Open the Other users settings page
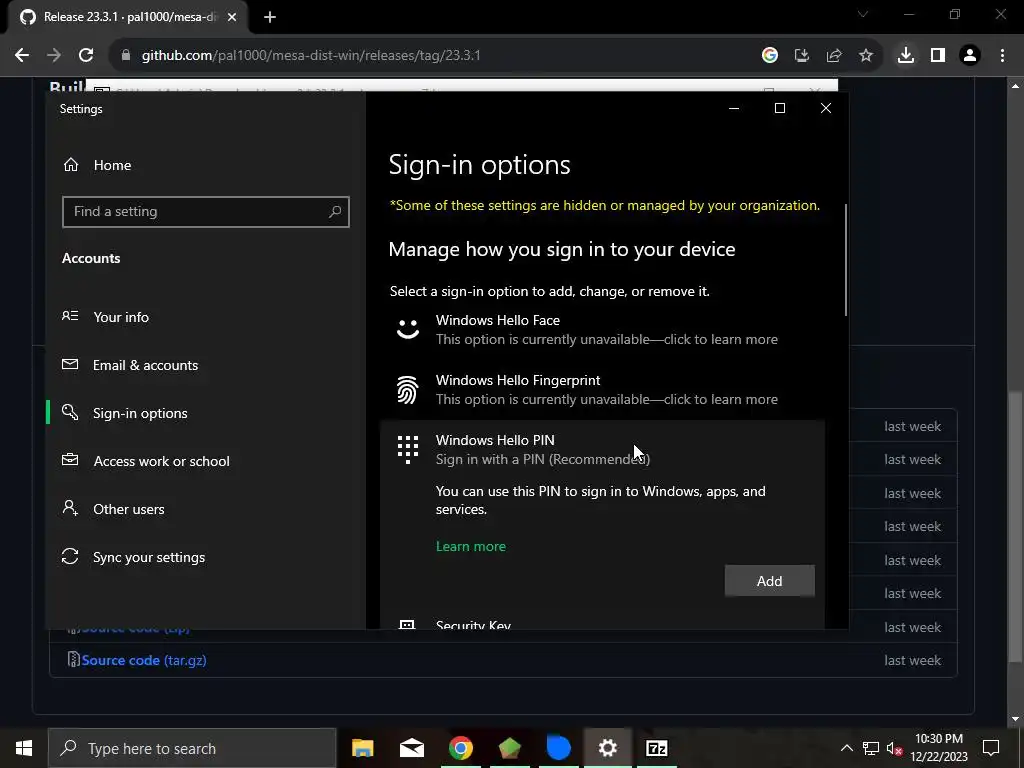Viewport: 1024px width, 768px height. pyautogui.click(x=129, y=509)
